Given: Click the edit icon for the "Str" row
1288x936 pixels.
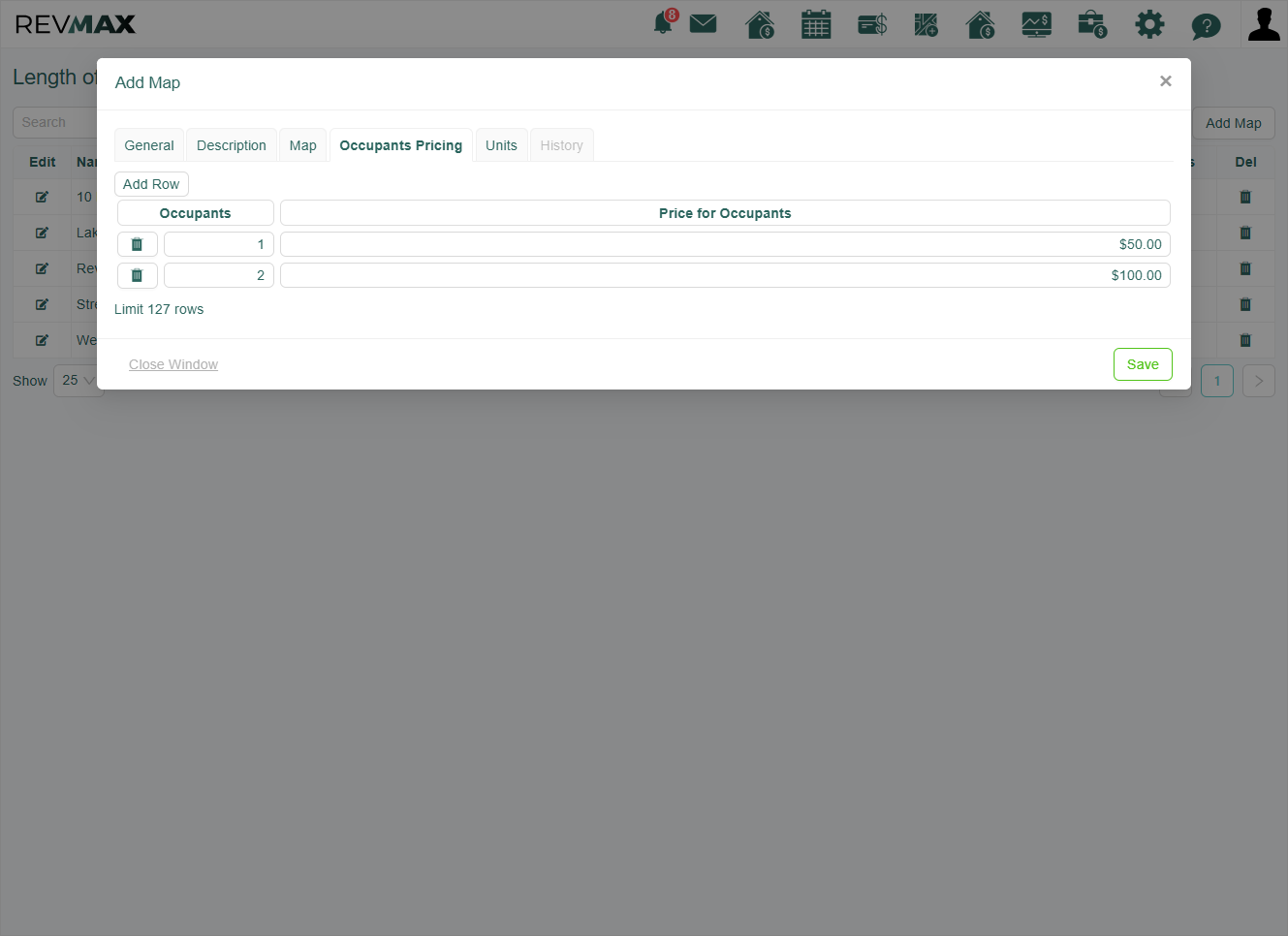Looking at the screenshot, I should pyautogui.click(x=42, y=304).
